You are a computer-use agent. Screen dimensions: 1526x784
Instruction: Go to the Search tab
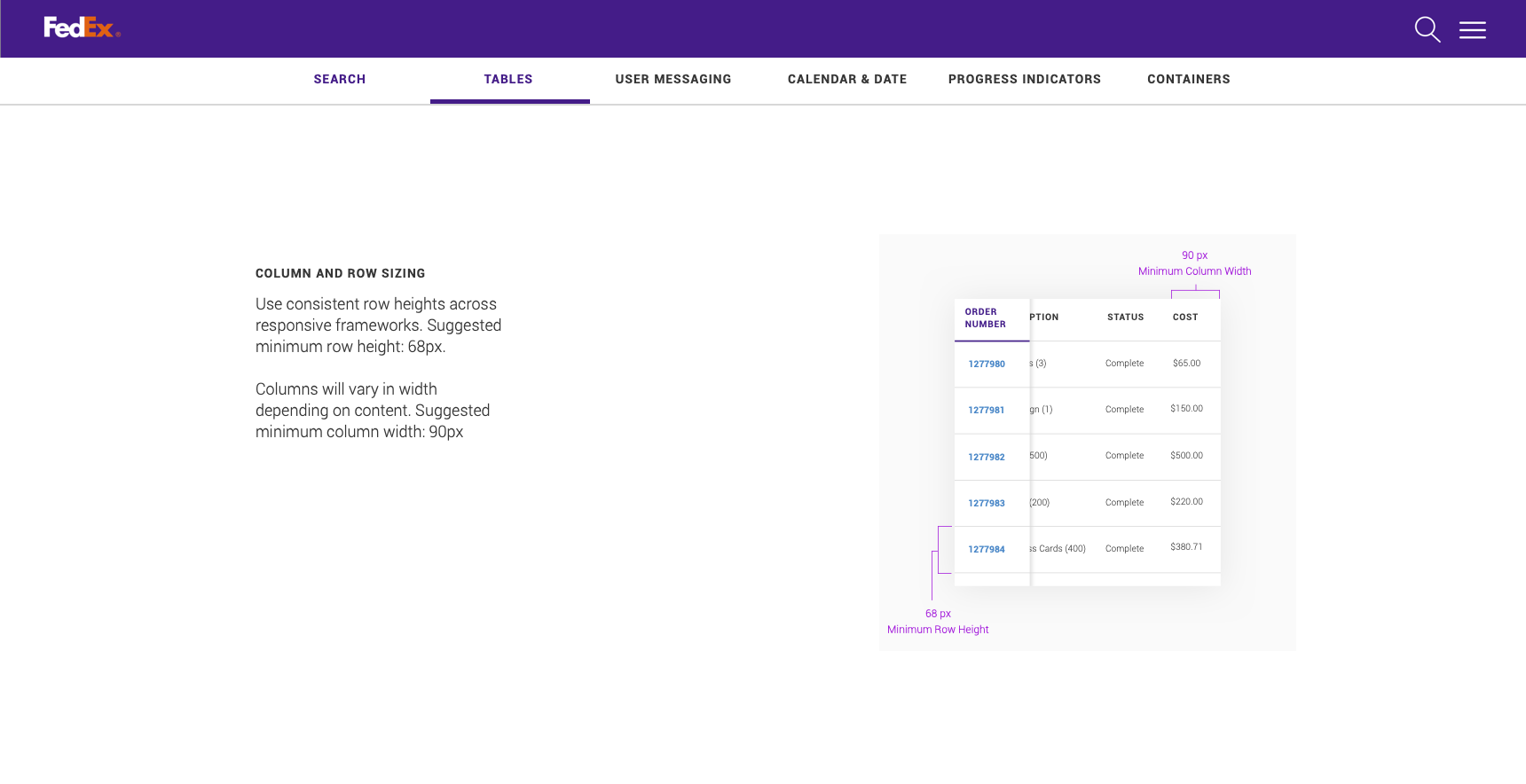(x=340, y=80)
